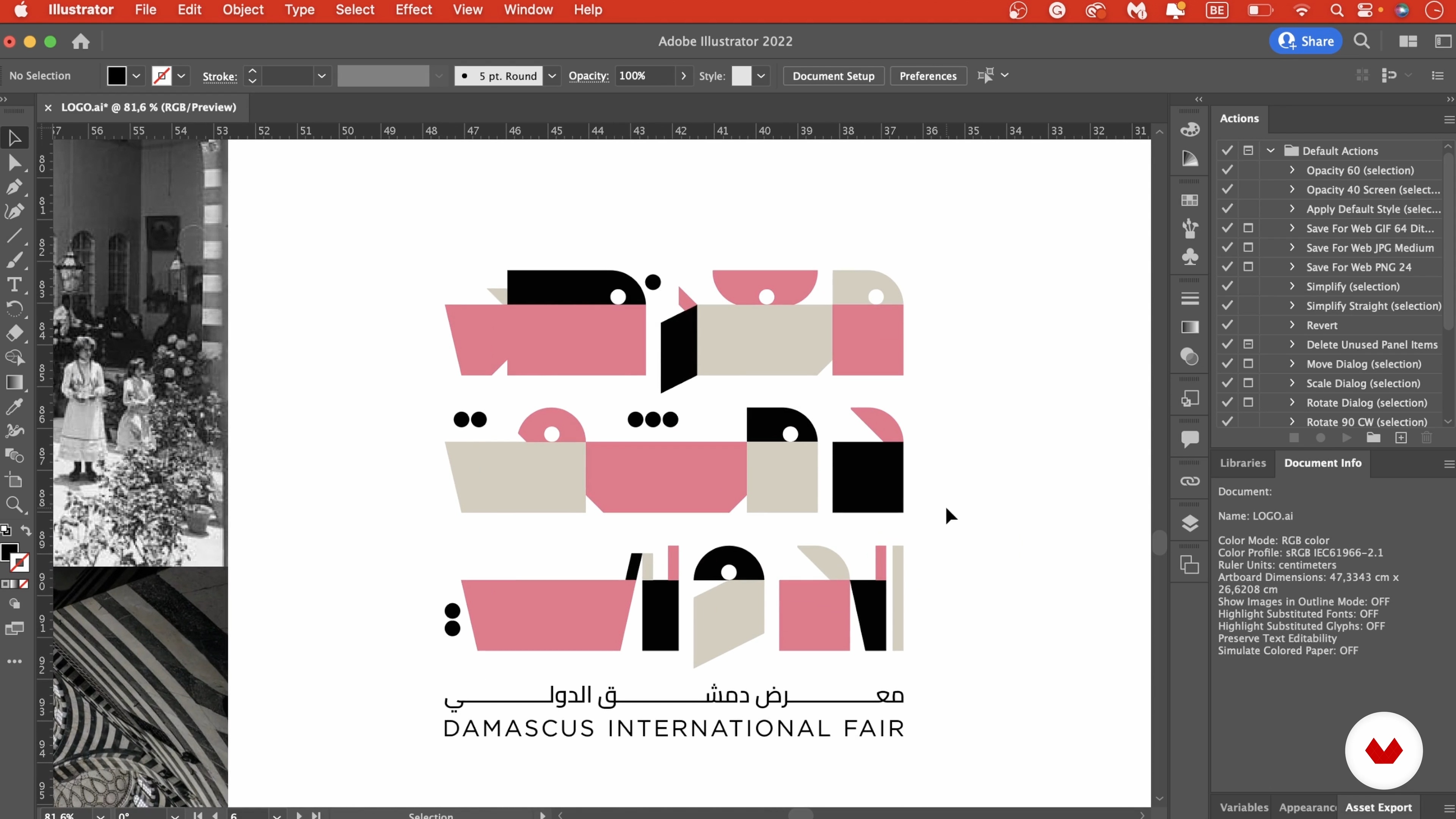This screenshot has height=819, width=1456.
Task: Click the Document Setup button
Action: tap(833, 76)
